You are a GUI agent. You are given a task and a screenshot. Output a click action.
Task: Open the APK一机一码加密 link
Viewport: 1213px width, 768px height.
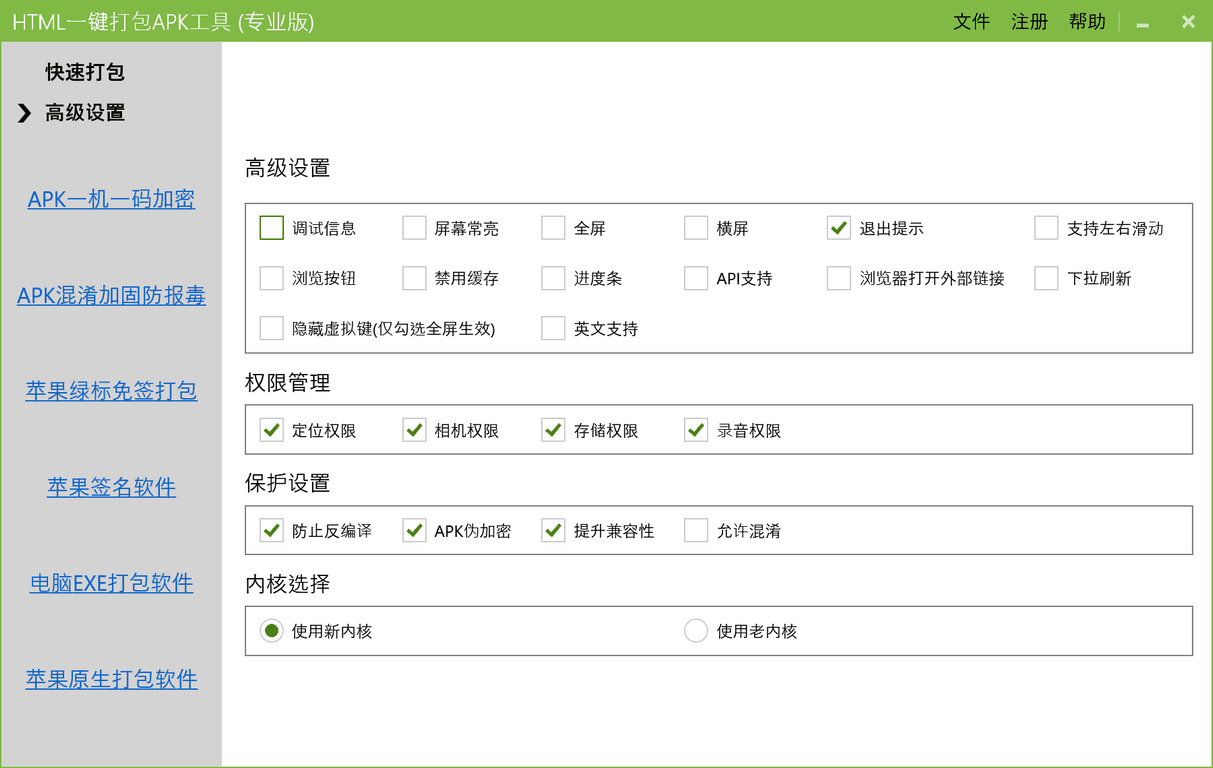click(x=111, y=199)
